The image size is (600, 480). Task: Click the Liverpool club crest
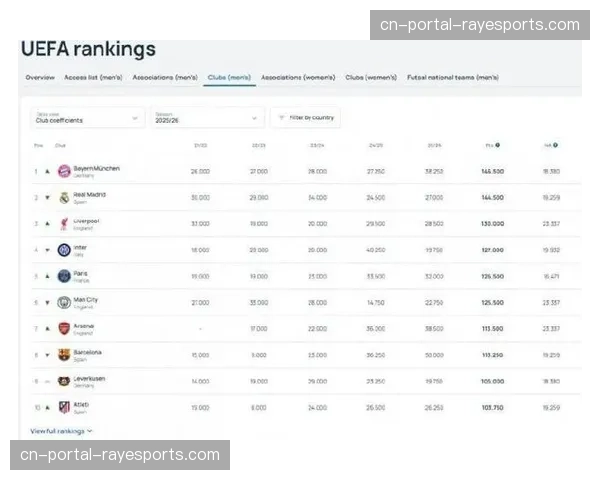[x=64, y=224]
